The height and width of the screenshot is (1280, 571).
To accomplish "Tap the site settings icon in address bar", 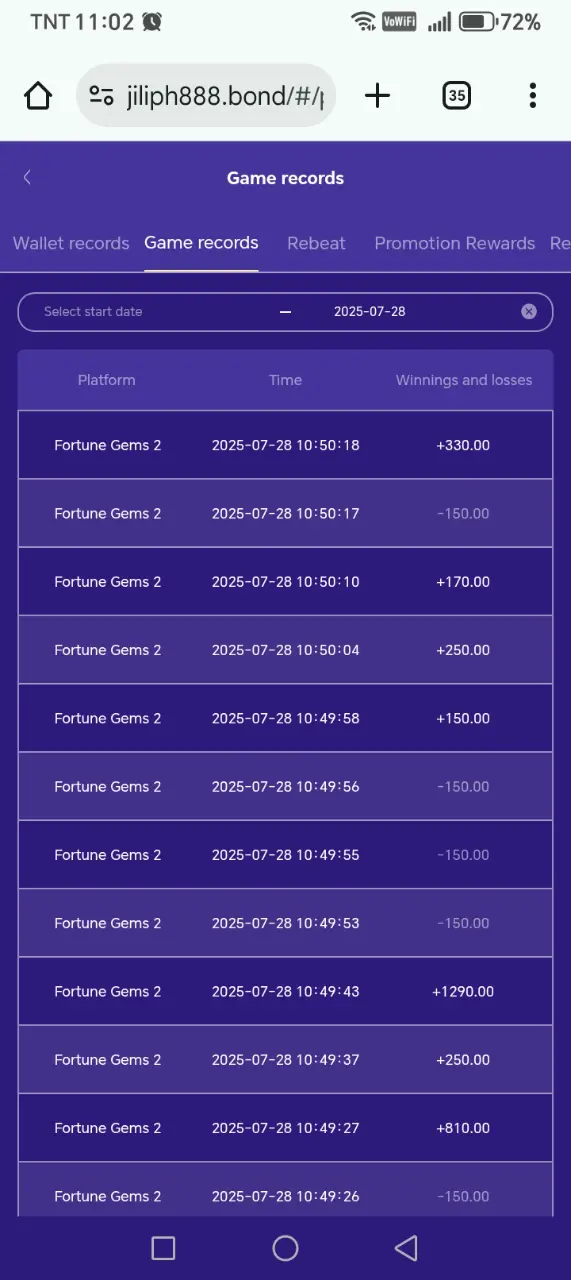I will point(101,96).
